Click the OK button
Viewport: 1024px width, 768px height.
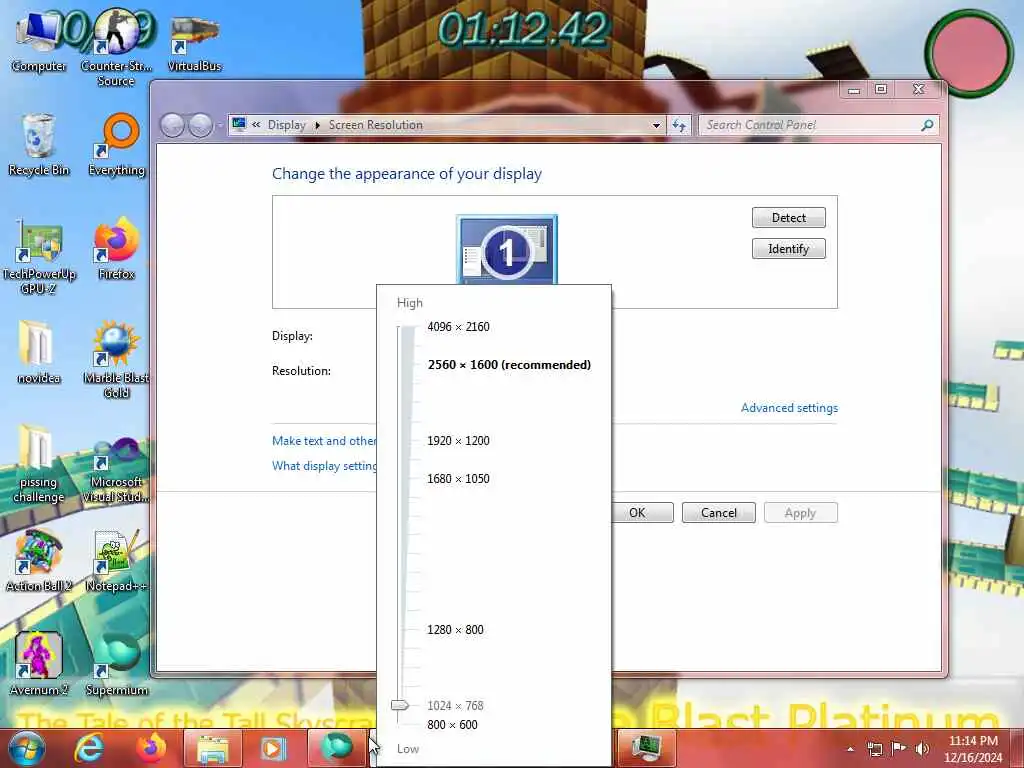pos(643,513)
